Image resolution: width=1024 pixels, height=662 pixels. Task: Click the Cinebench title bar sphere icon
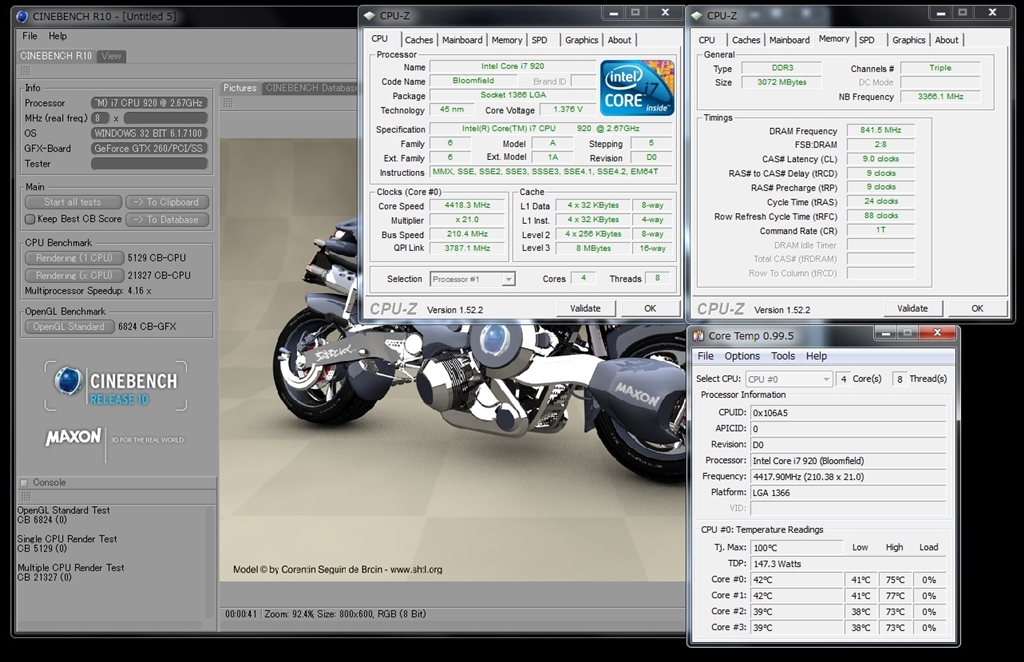point(22,16)
